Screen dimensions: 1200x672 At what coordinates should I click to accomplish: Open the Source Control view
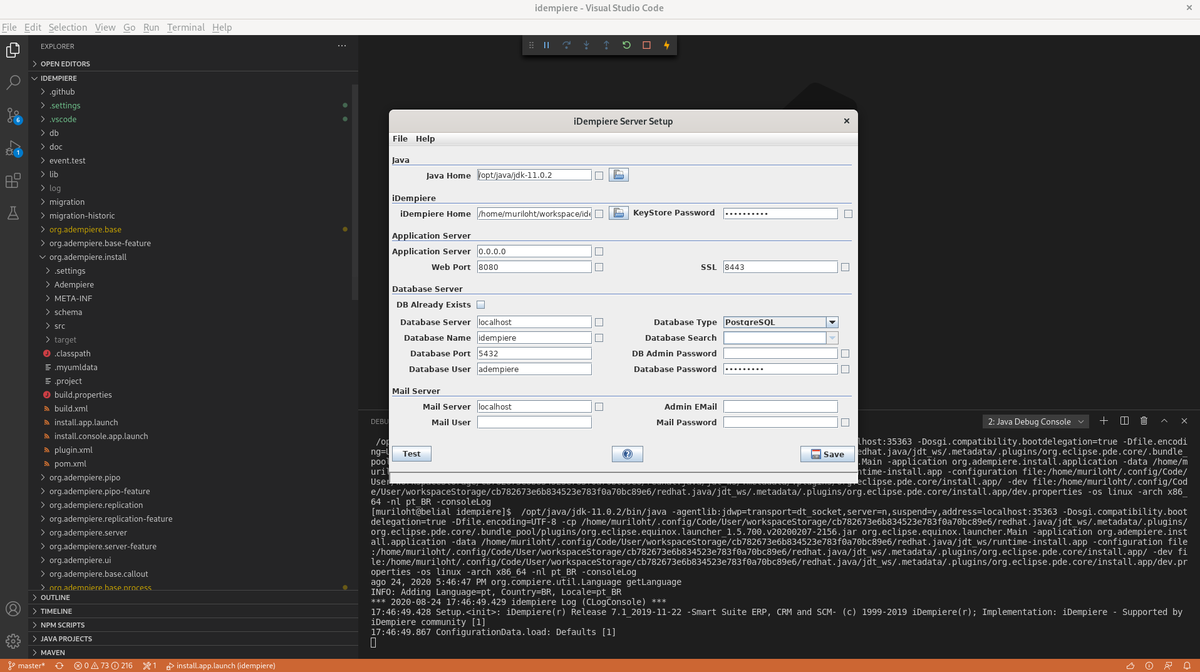coord(14,114)
